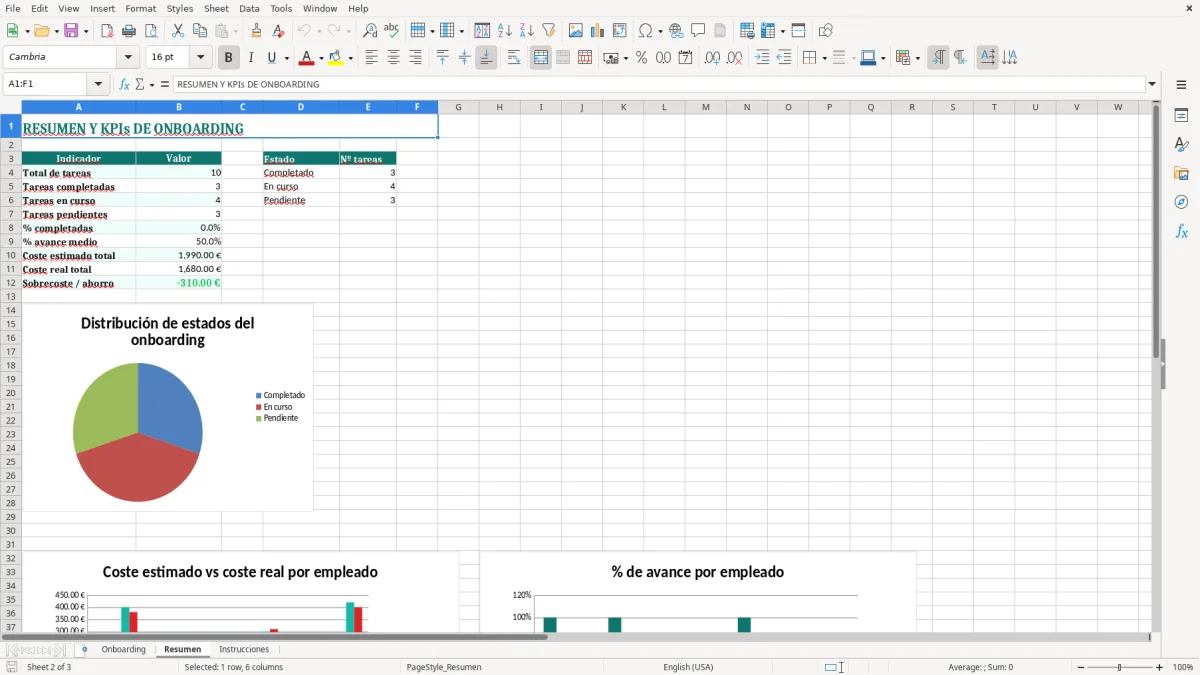Click the Clone Formatting paintbrush icon
The image size is (1200, 675).
[x=256, y=31]
